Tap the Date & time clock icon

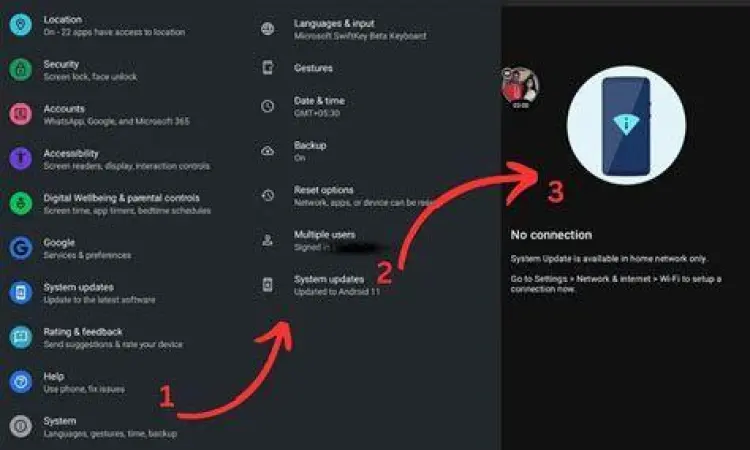(x=267, y=106)
